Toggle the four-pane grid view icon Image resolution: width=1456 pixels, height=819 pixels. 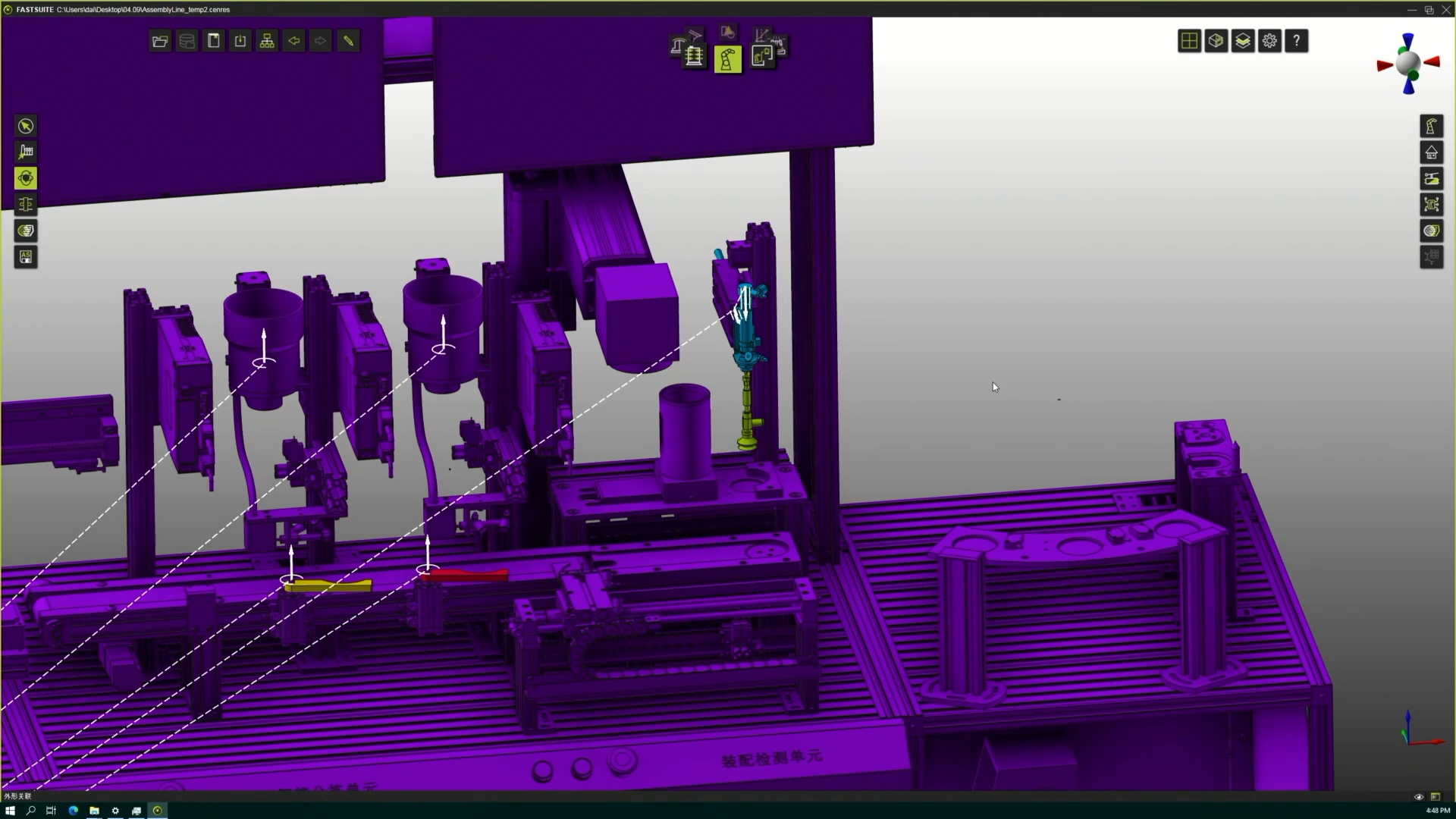coord(1189,41)
